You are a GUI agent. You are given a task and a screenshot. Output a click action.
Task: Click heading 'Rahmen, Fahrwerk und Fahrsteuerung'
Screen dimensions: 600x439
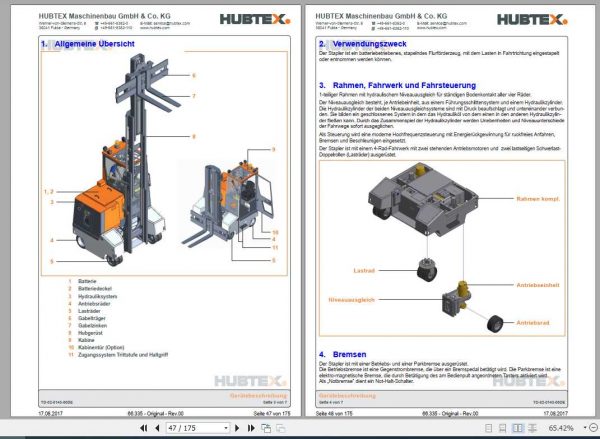tap(404, 85)
